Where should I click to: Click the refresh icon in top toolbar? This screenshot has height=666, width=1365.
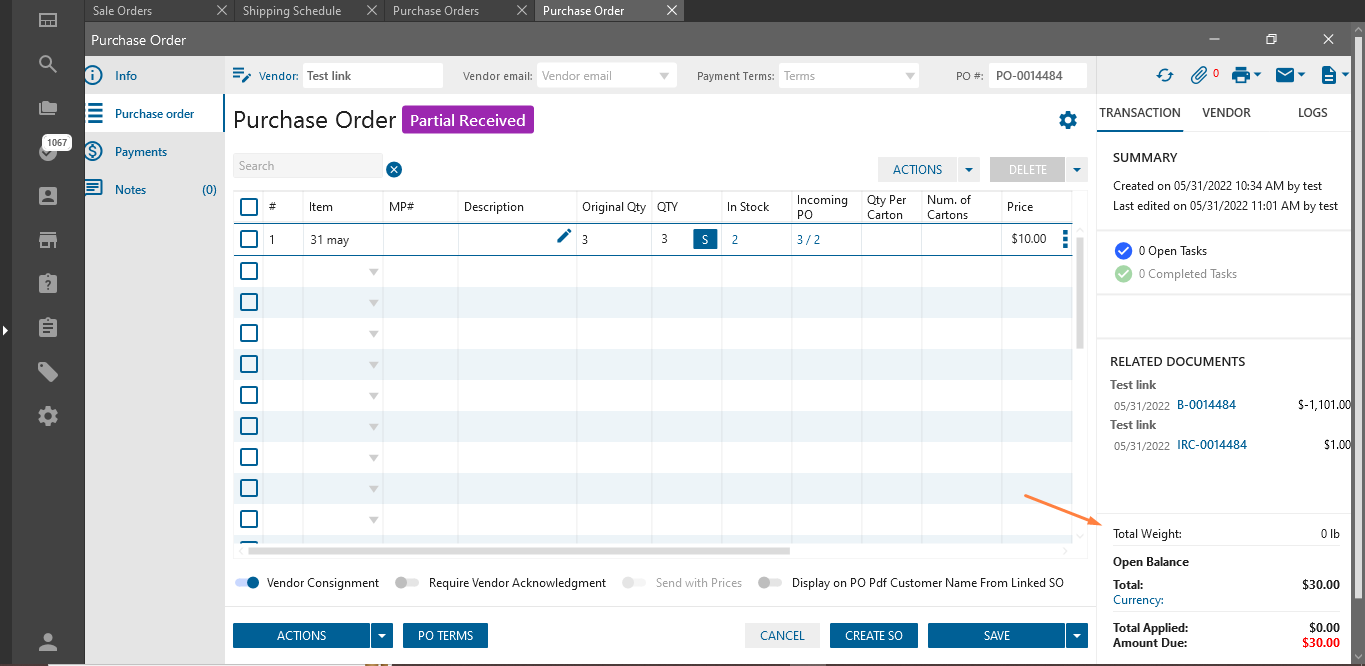[x=1164, y=75]
